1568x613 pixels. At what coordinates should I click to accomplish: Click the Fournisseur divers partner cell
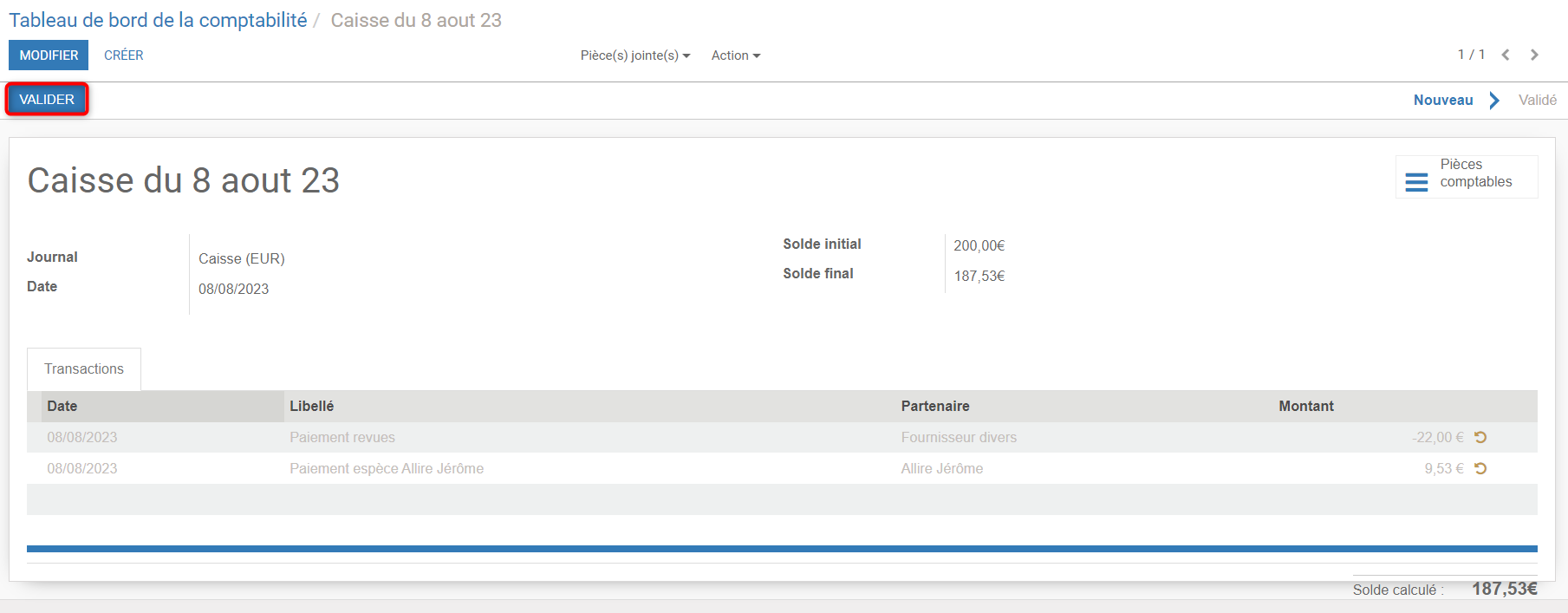tap(959, 438)
